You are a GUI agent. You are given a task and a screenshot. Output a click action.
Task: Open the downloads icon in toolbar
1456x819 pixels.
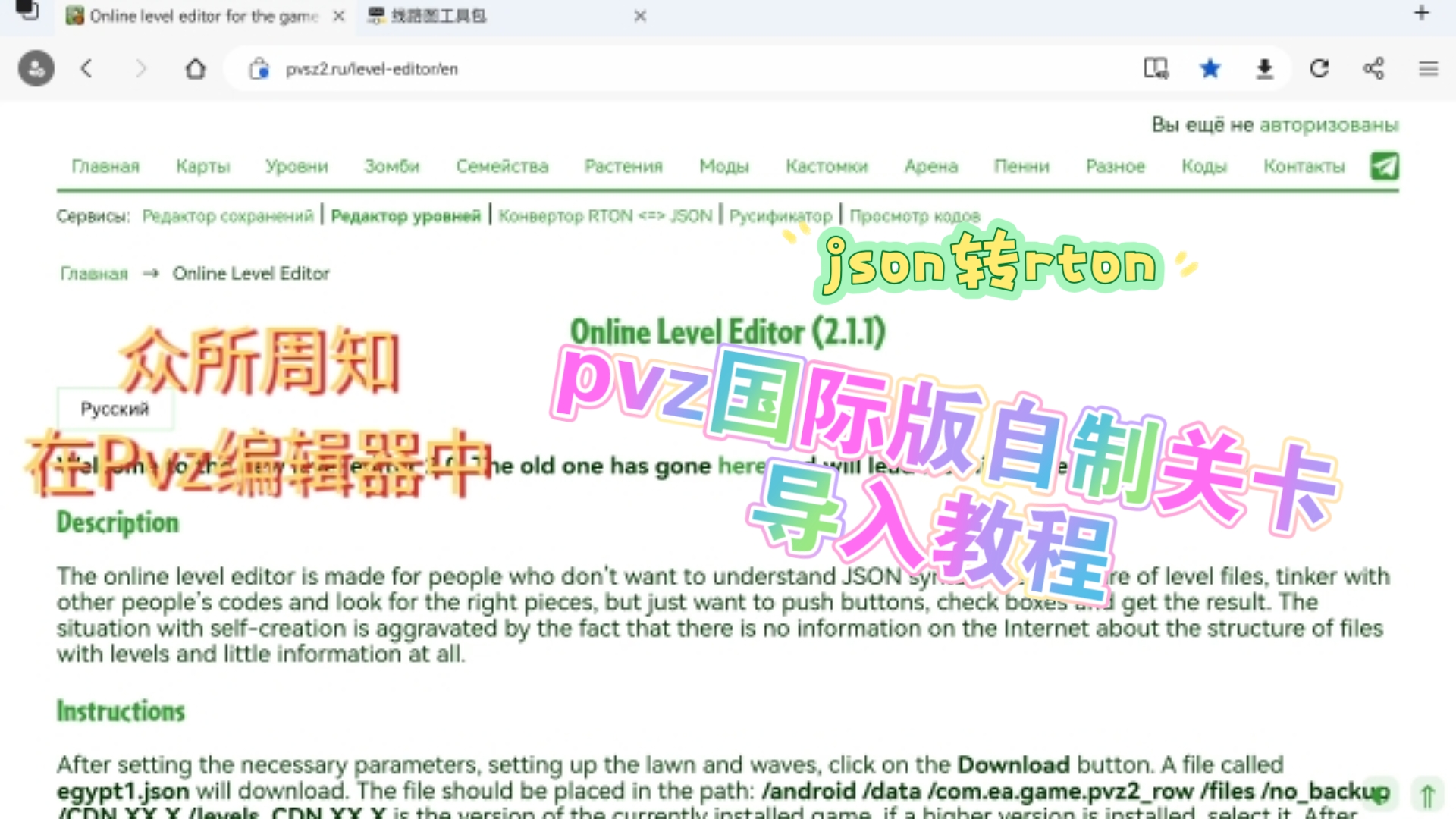1264,69
